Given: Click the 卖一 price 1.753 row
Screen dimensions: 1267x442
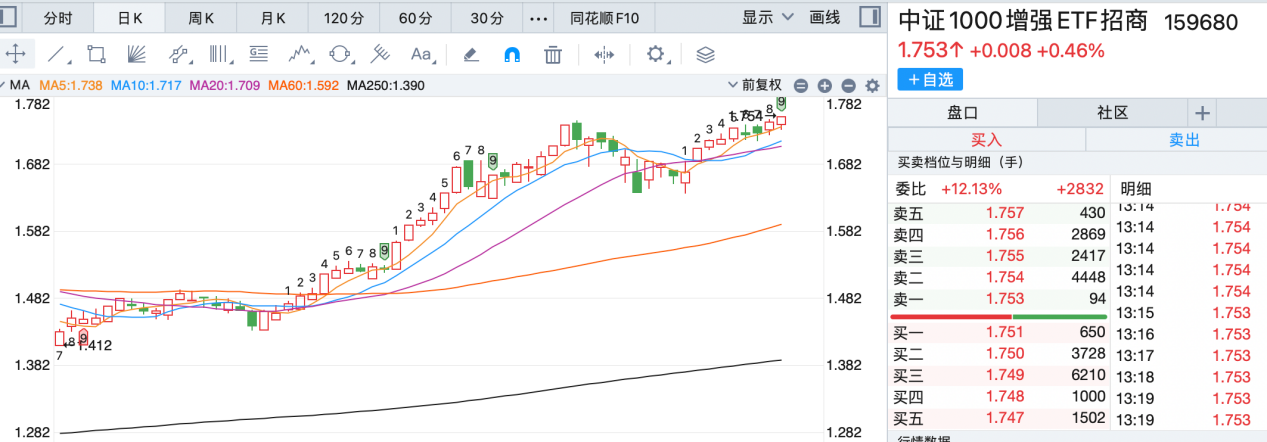Looking at the screenshot, I should [998, 297].
